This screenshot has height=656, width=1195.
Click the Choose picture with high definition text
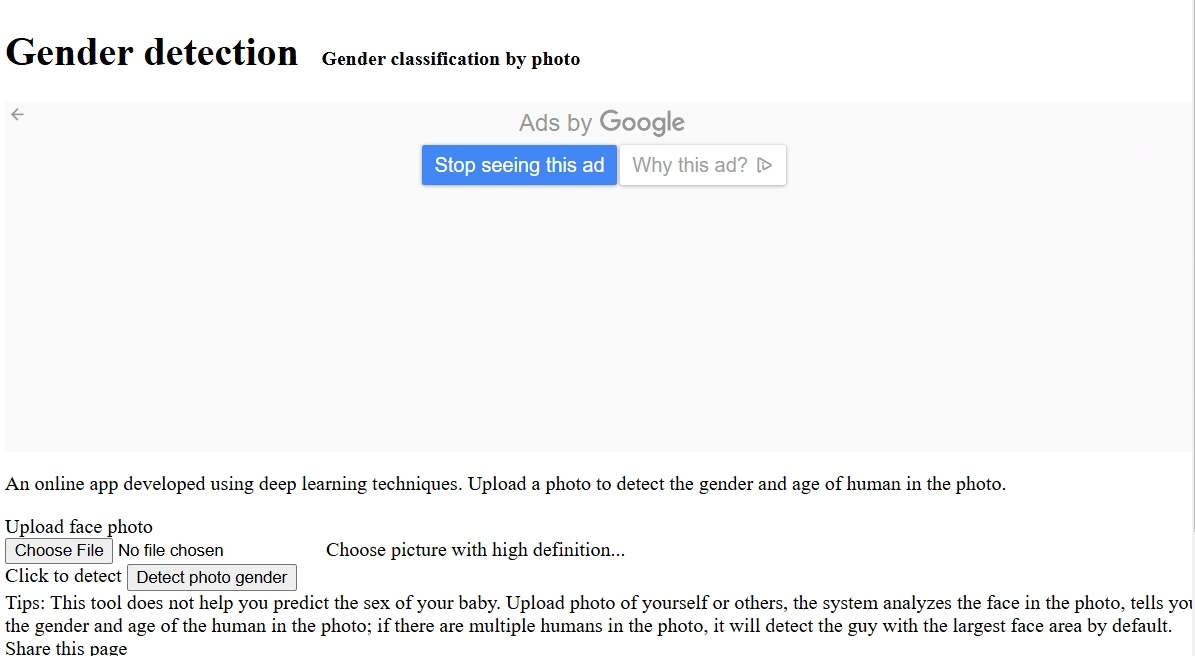pyautogui.click(x=475, y=550)
